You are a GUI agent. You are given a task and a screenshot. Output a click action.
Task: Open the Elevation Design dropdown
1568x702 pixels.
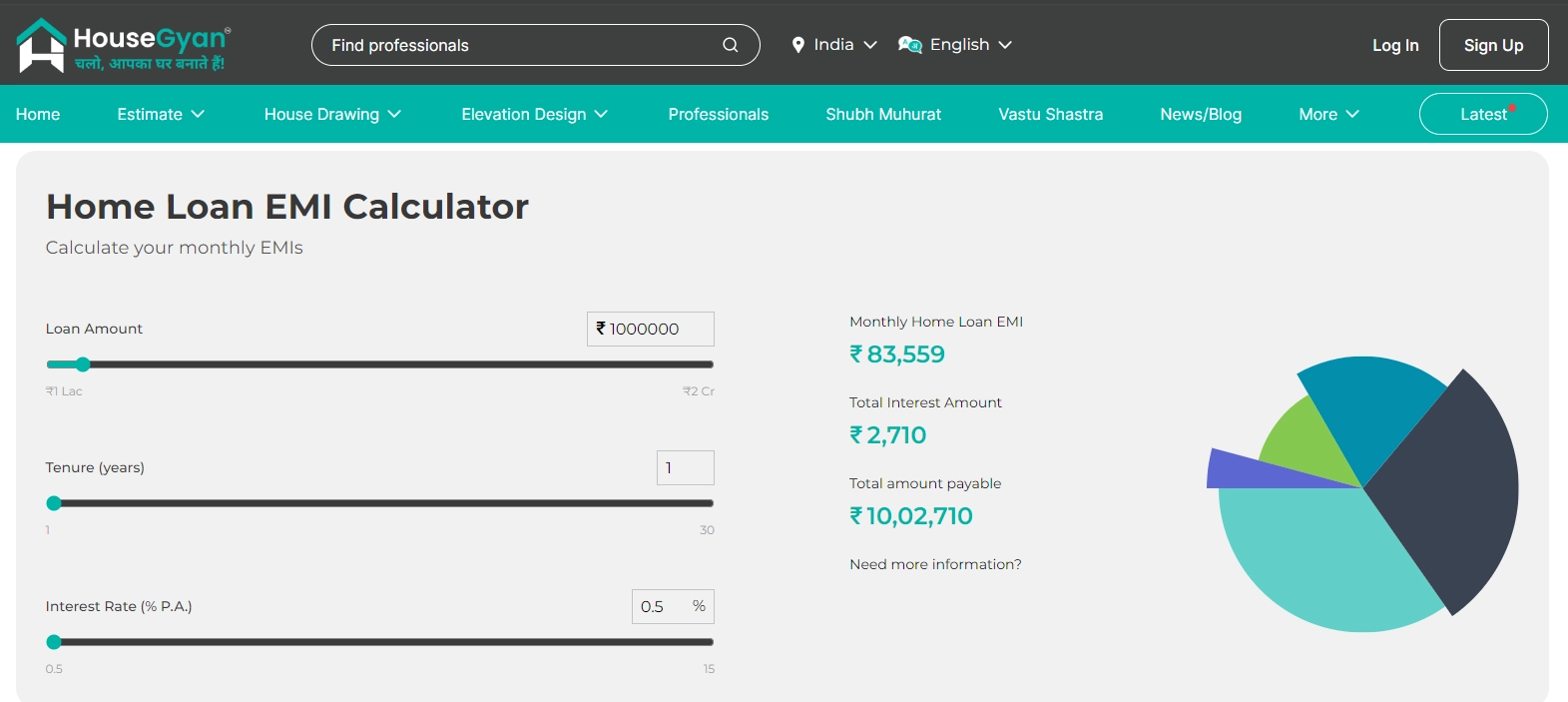click(x=534, y=114)
